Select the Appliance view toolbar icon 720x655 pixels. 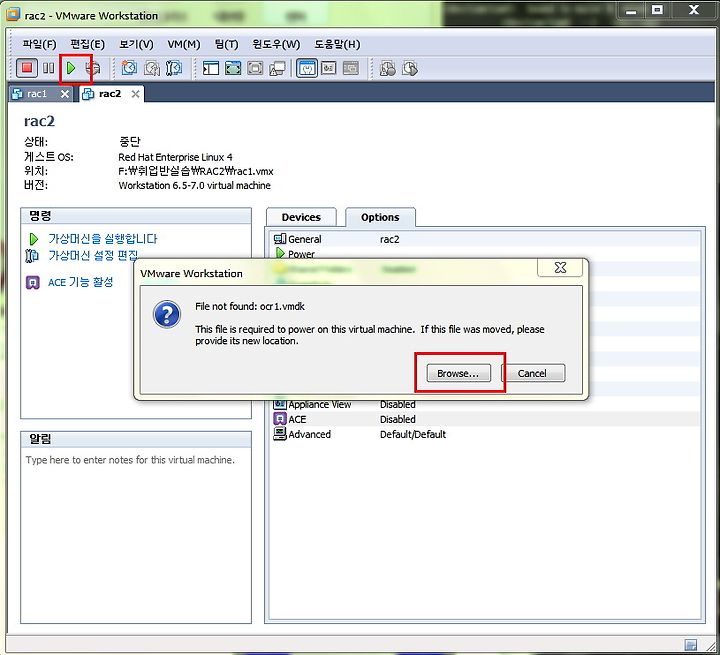click(x=329, y=68)
